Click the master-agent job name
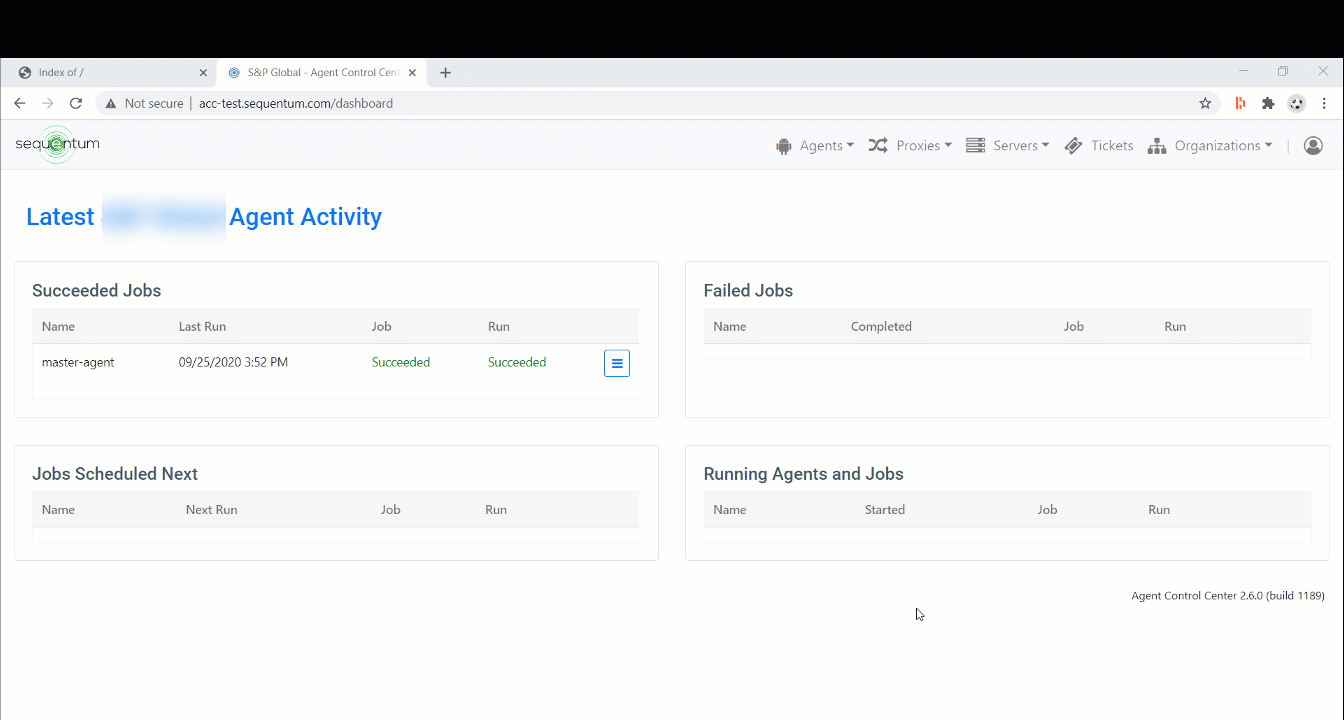Image resolution: width=1344 pixels, height=720 pixels. [78, 362]
